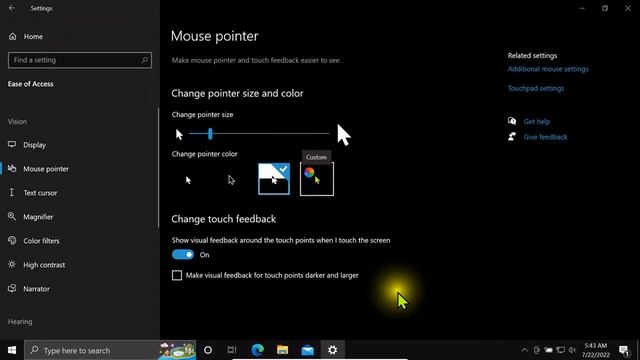
Task: Open File Explorer from taskbar
Action: click(x=282, y=350)
